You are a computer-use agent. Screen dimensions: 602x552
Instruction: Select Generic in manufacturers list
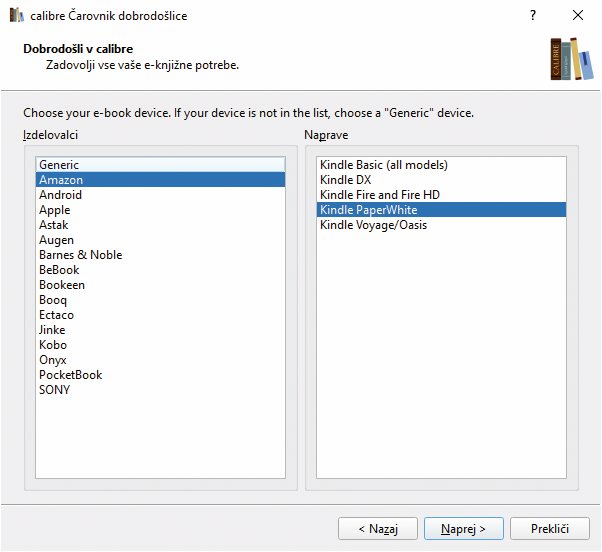click(160, 165)
